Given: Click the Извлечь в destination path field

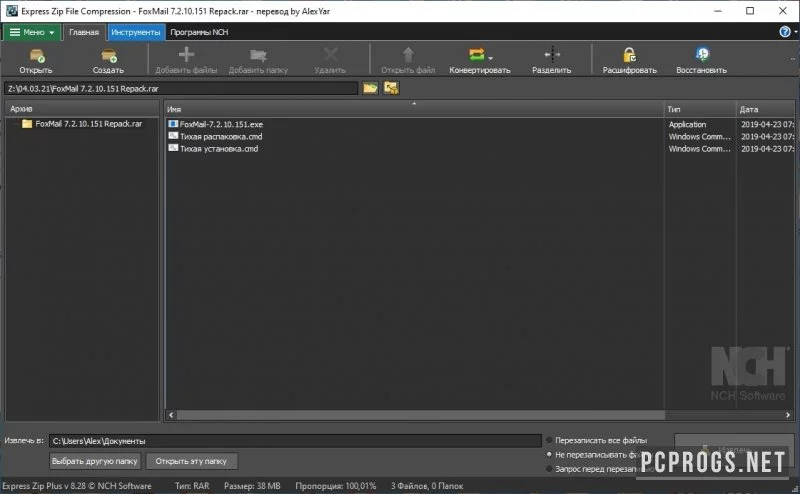Looking at the screenshot, I should tap(295, 441).
